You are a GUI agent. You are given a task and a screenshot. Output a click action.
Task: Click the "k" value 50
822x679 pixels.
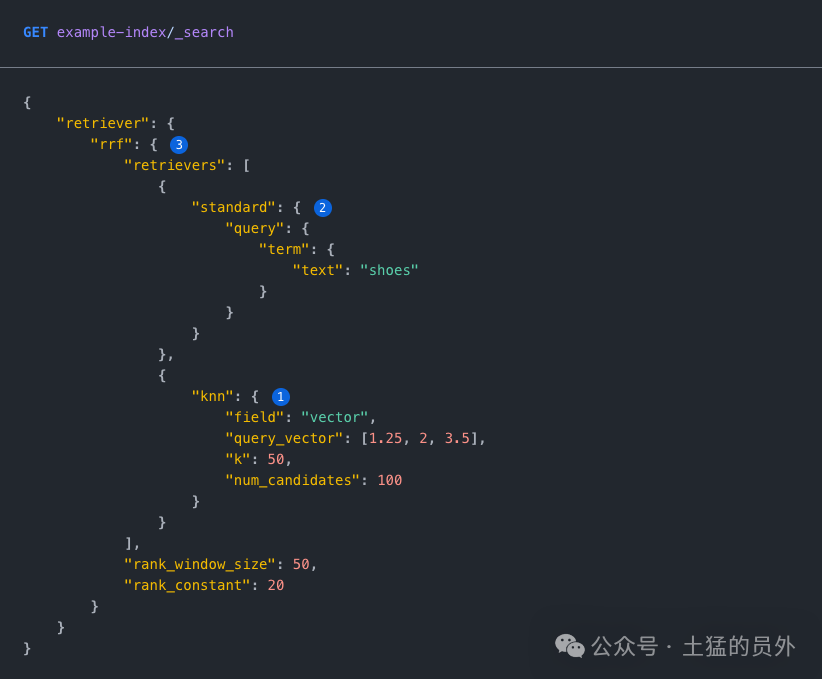(x=276, y=459)
